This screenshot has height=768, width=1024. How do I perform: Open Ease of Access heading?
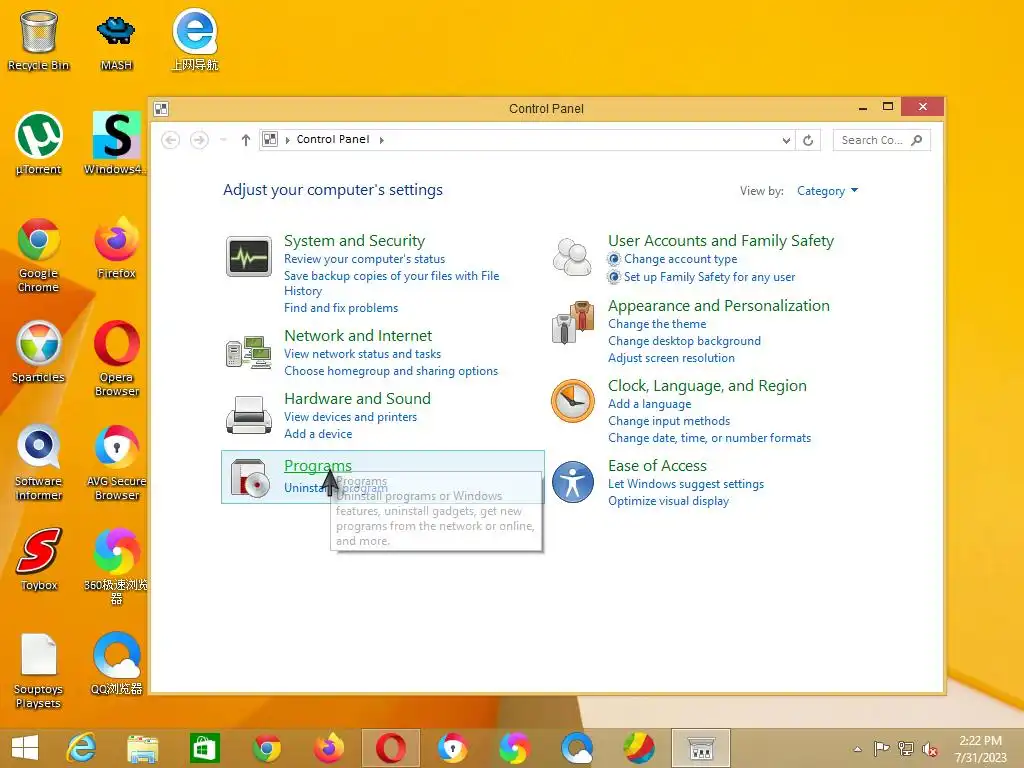pos(658,466)
